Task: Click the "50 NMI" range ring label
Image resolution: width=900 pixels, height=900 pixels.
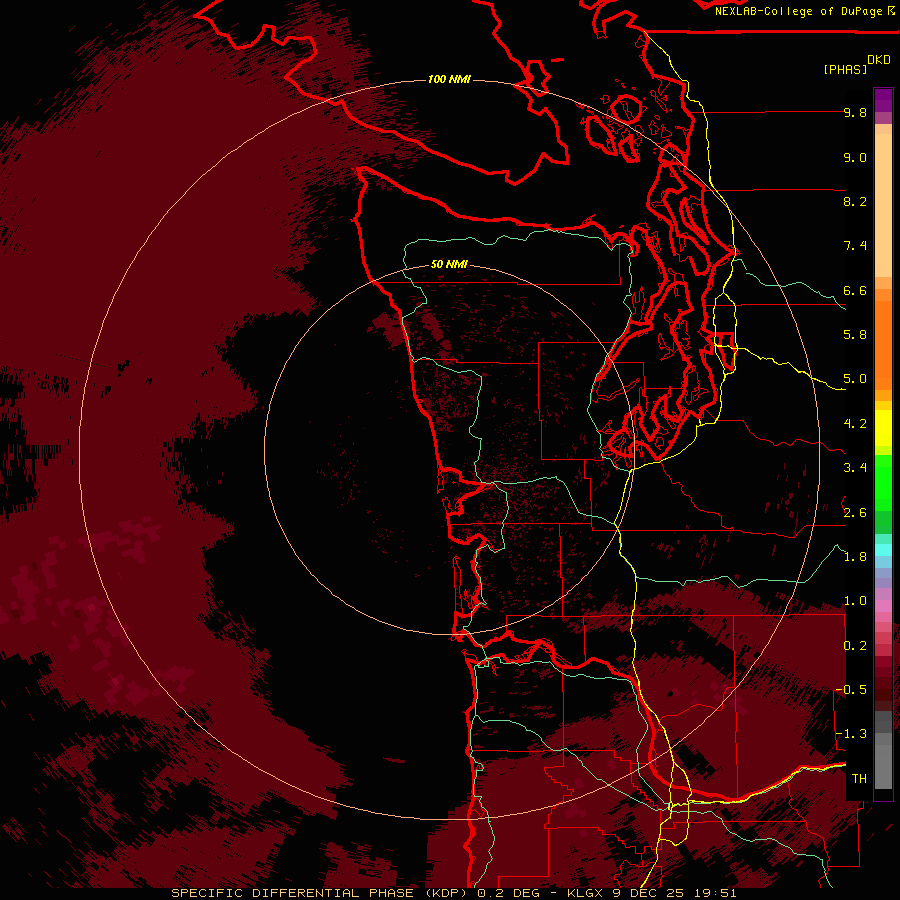Action: (x=449, y=264)
